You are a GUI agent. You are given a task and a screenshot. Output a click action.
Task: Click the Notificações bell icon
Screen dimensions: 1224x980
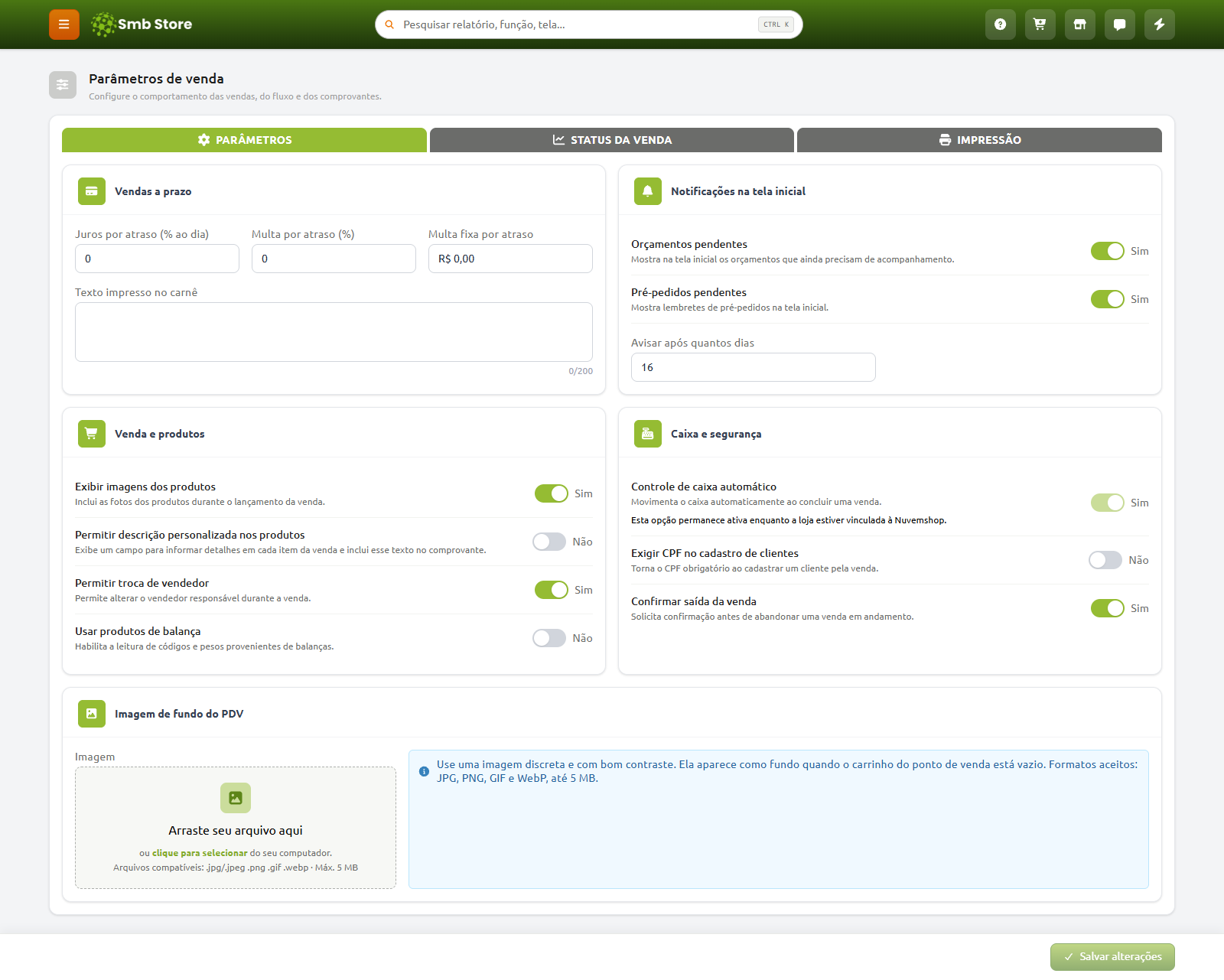(648, 191)
